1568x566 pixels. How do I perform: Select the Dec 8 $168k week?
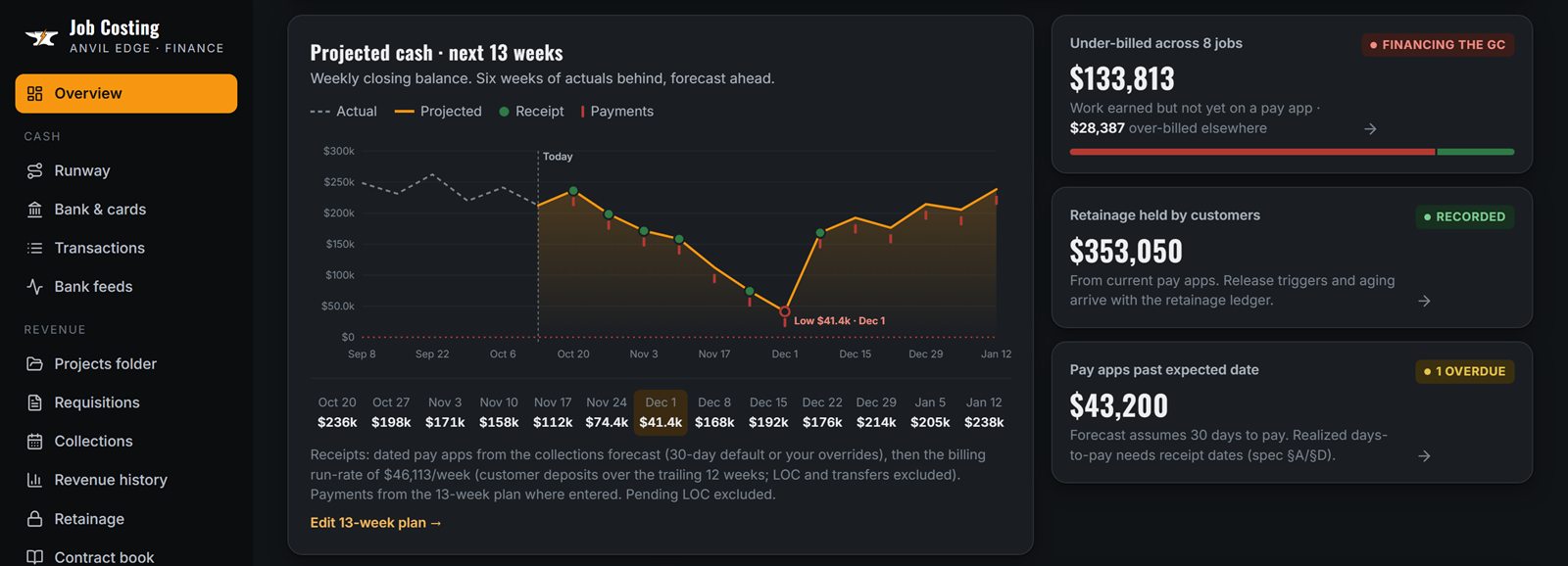(x=714, y=412)
